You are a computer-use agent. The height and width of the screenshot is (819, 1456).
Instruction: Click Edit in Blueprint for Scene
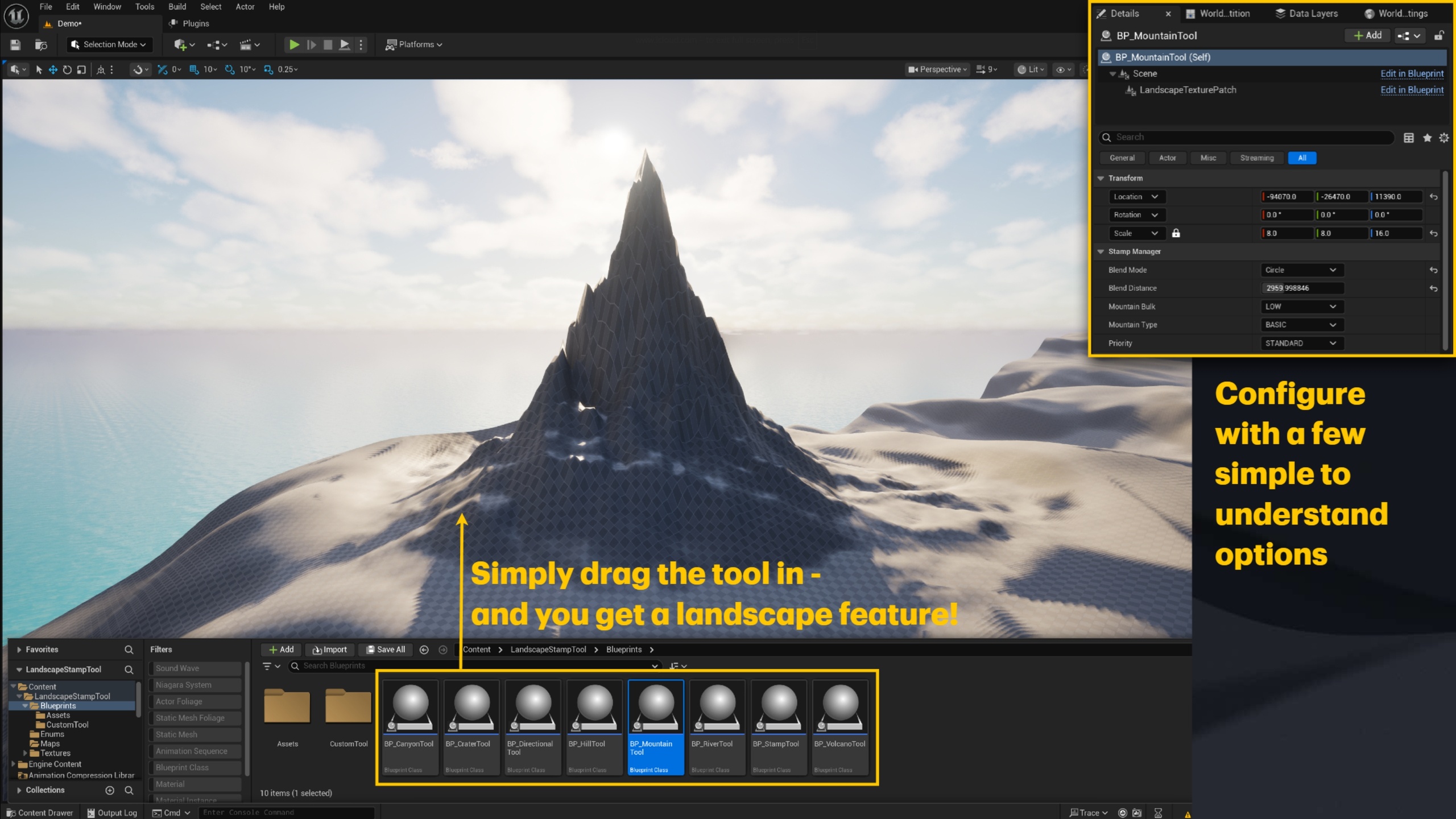1412,73
